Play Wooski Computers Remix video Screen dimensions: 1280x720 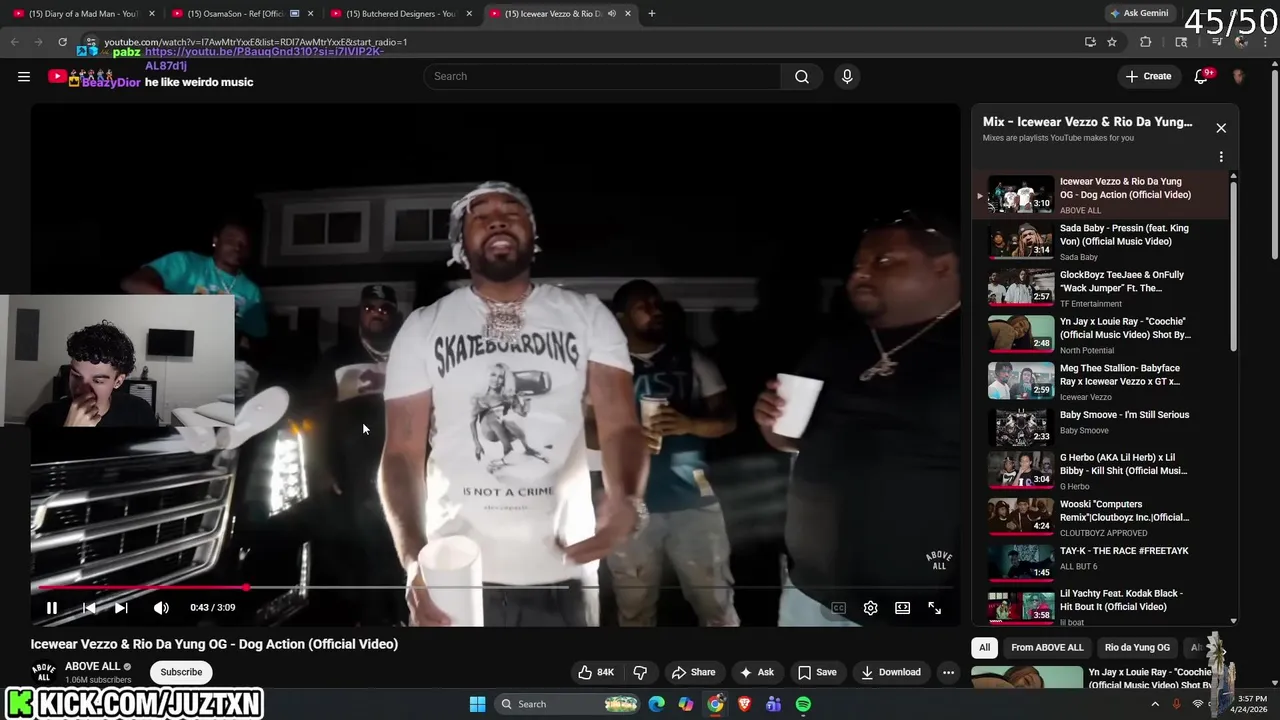(1100, 517)
